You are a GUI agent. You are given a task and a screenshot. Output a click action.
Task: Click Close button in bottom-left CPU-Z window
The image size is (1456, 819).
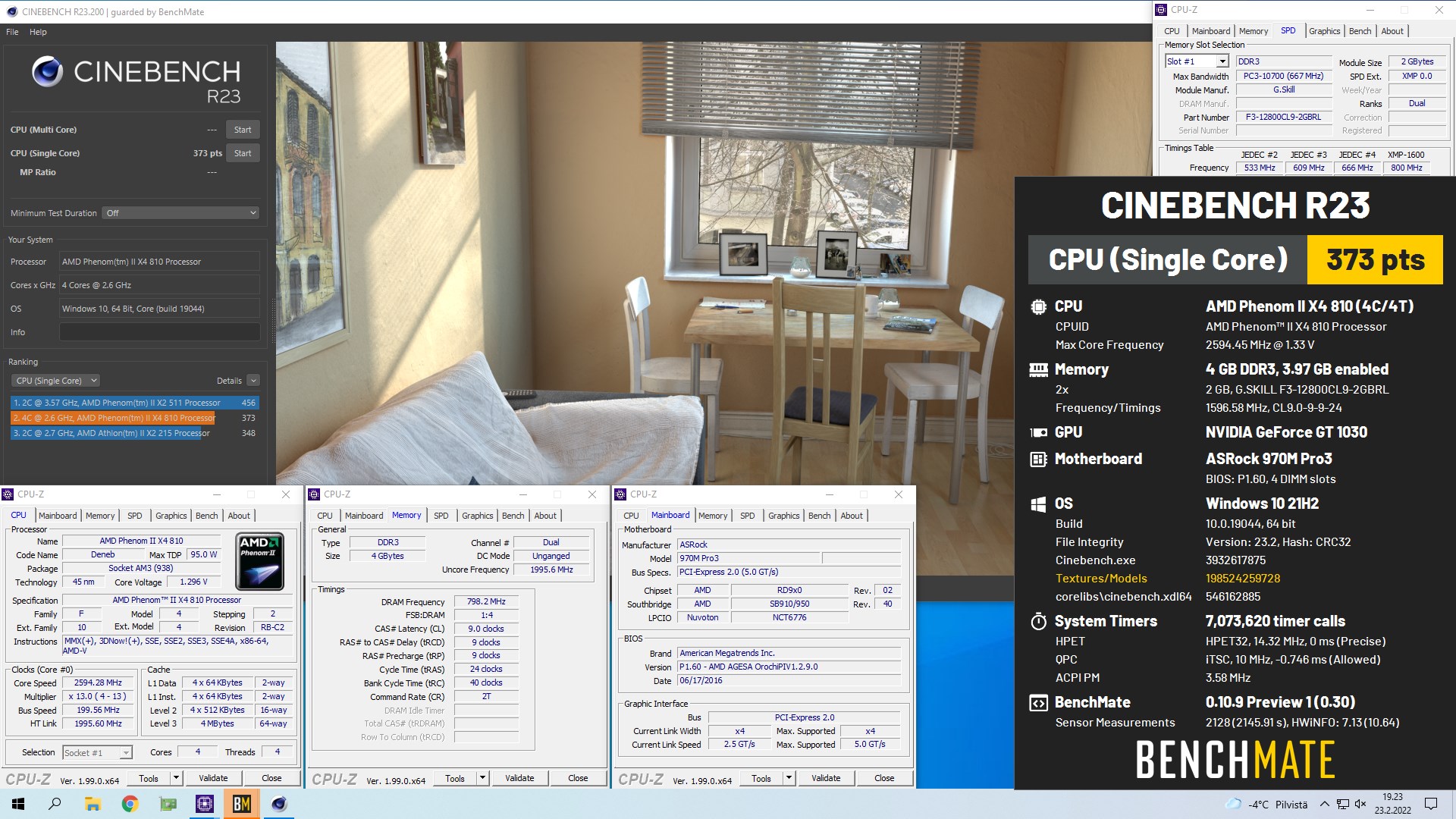271,778
